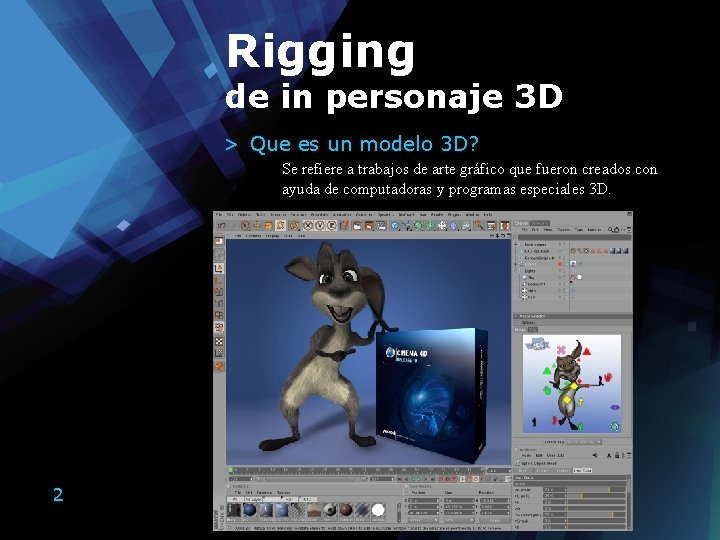Screen dimensions: 720x540
Task: Click the green current-frame marker on timeline
Action: coord(231,470)
